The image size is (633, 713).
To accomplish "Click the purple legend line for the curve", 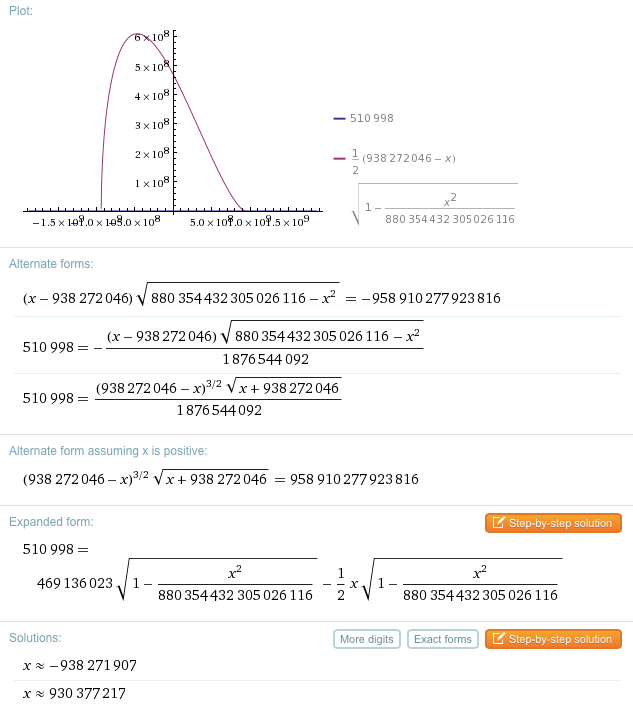I will (x=339, y=158).
